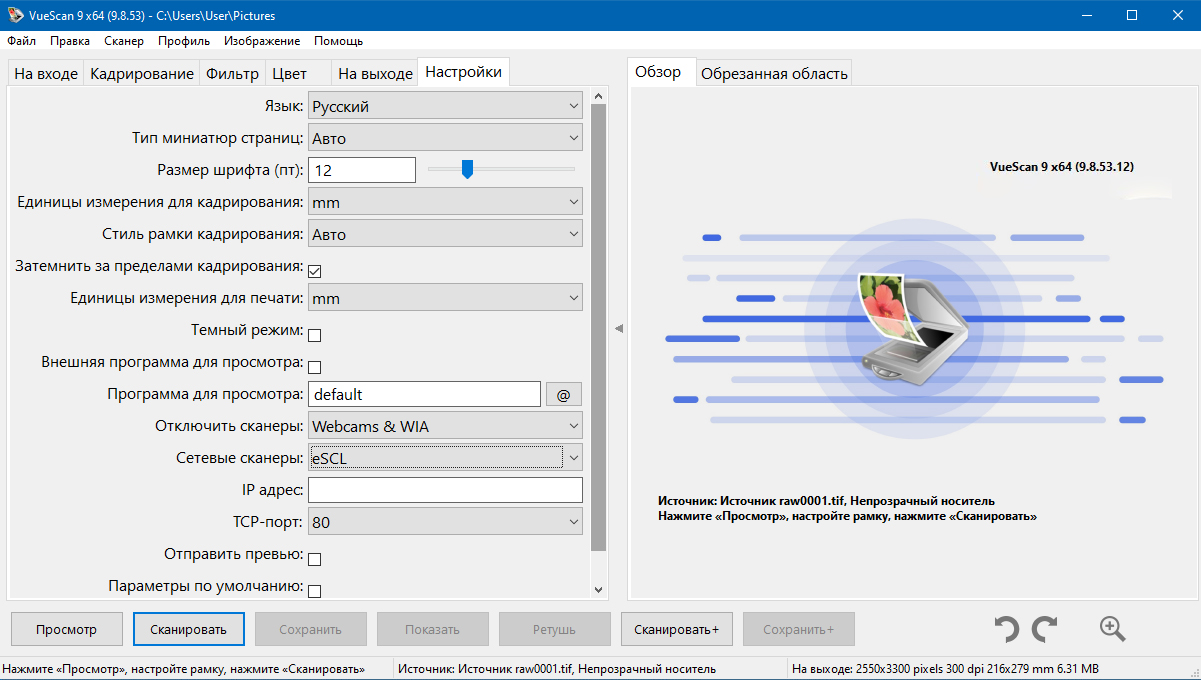The height and width of the screenshot is (680, 1201).
Task: Open Единицы измерения для кадрирования dropdown
Action: click(x=445, y=202)
